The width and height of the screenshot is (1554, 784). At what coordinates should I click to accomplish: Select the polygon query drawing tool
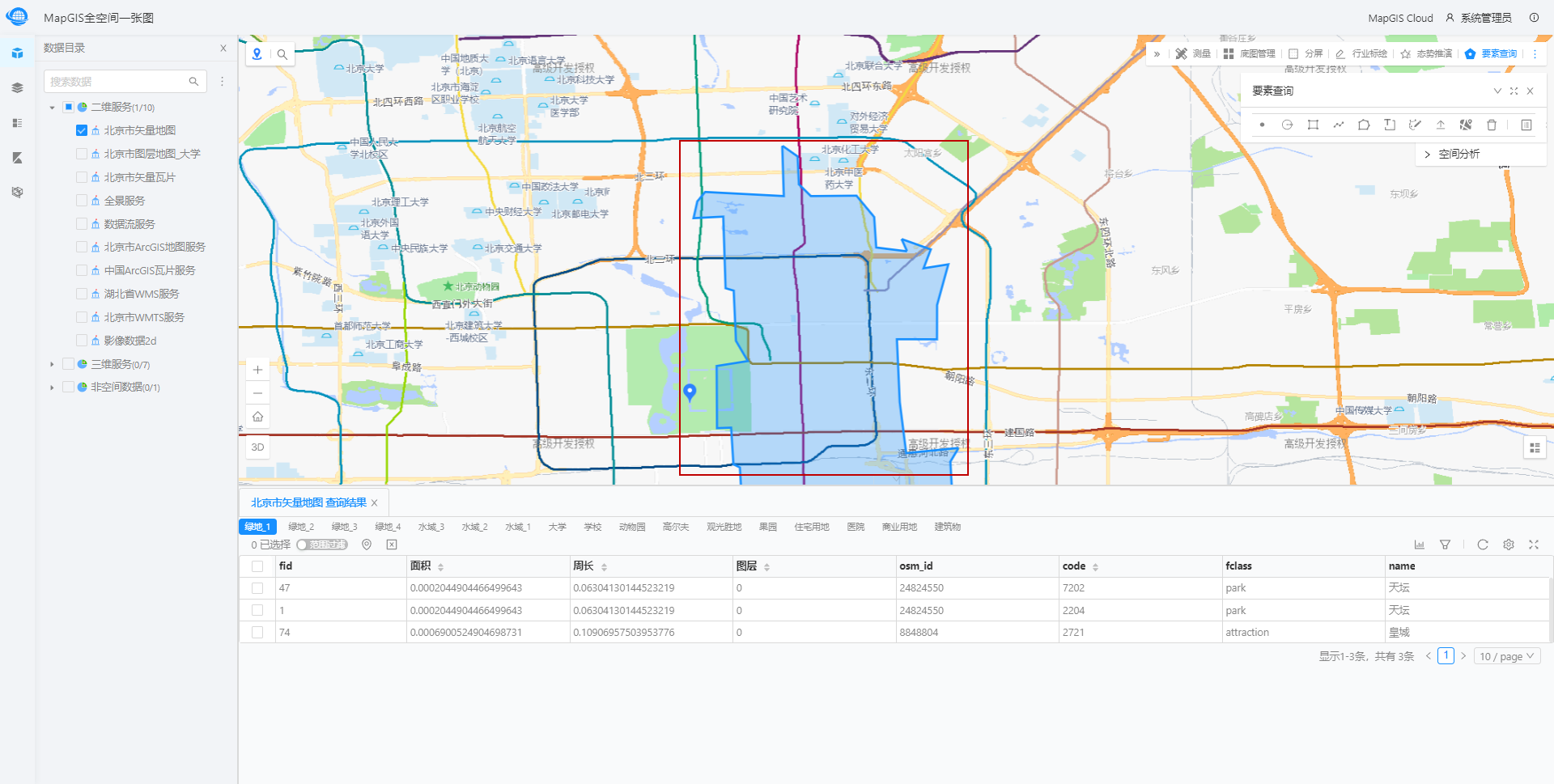point(1364,125)
